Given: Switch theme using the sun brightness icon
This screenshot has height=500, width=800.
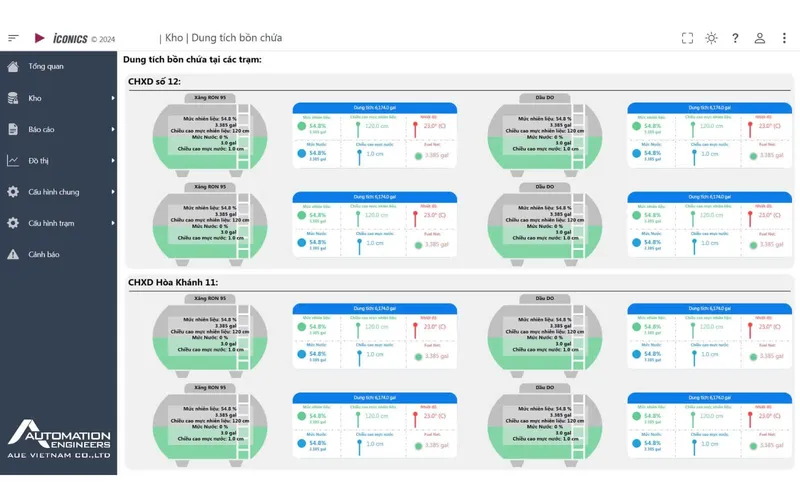Looking at the screenshot, I should 711,38.
